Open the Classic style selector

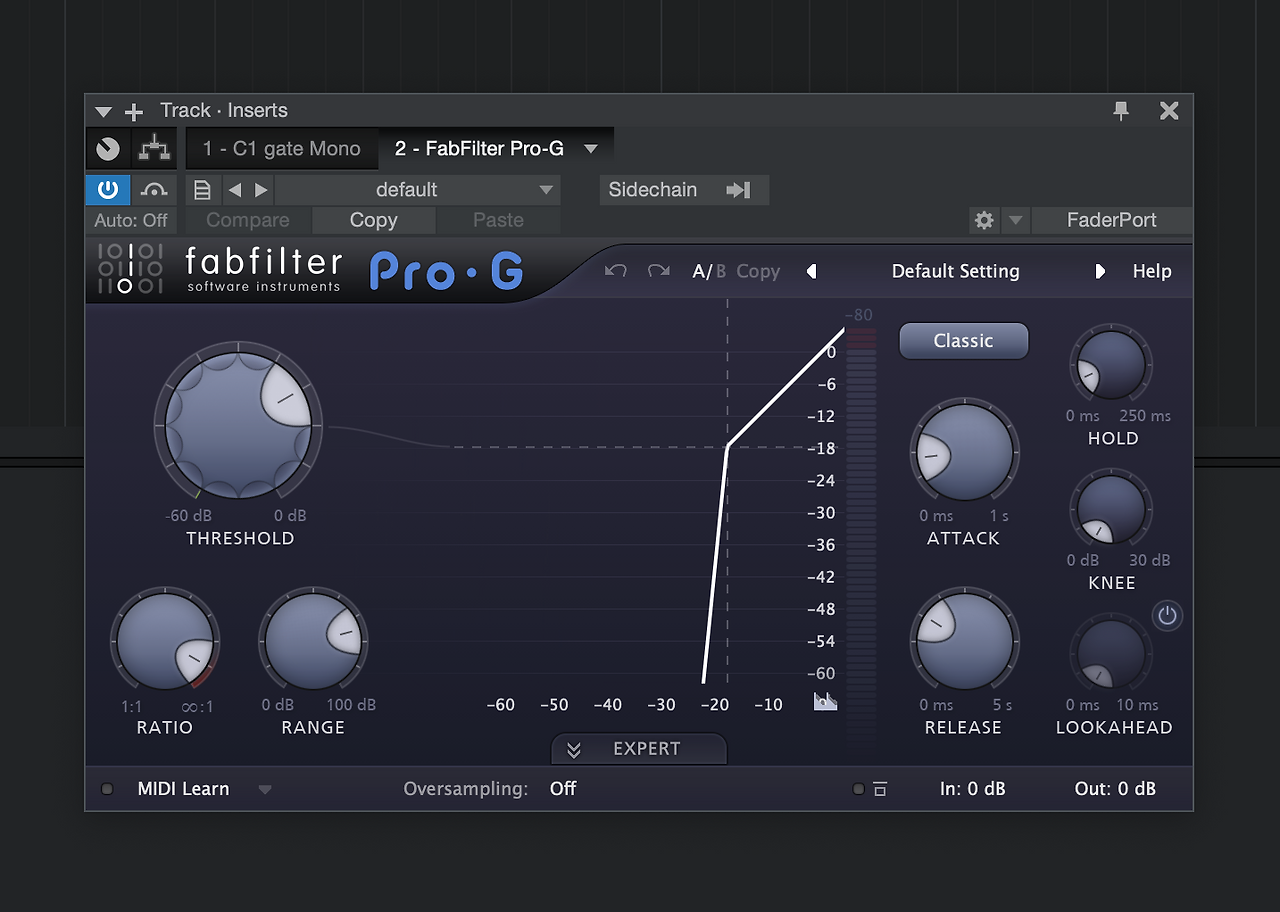coord(964,341)
